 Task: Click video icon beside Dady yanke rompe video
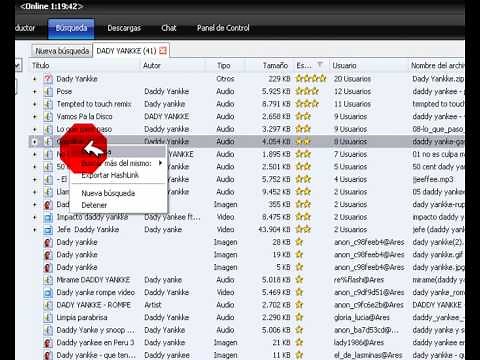click(x=48, y=293)
